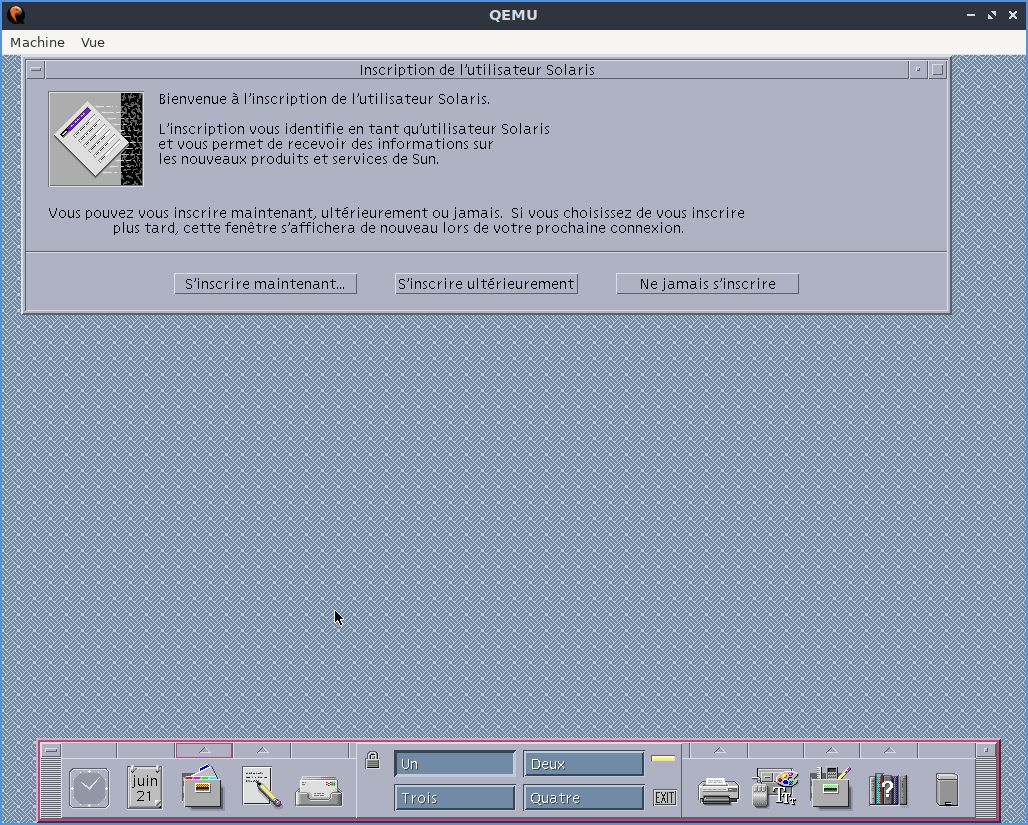Click the Bienvenue à l'inscription text line

324,99
